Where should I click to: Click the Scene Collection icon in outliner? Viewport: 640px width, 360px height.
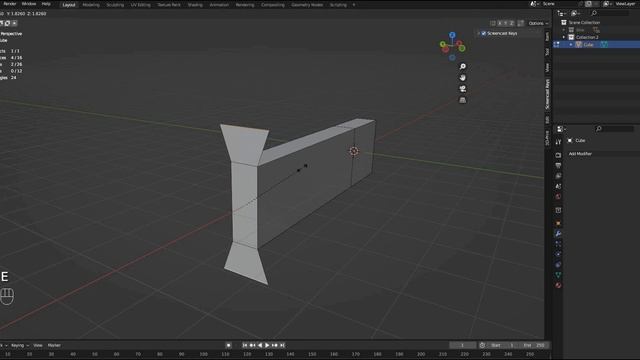[x=564, y=22]
